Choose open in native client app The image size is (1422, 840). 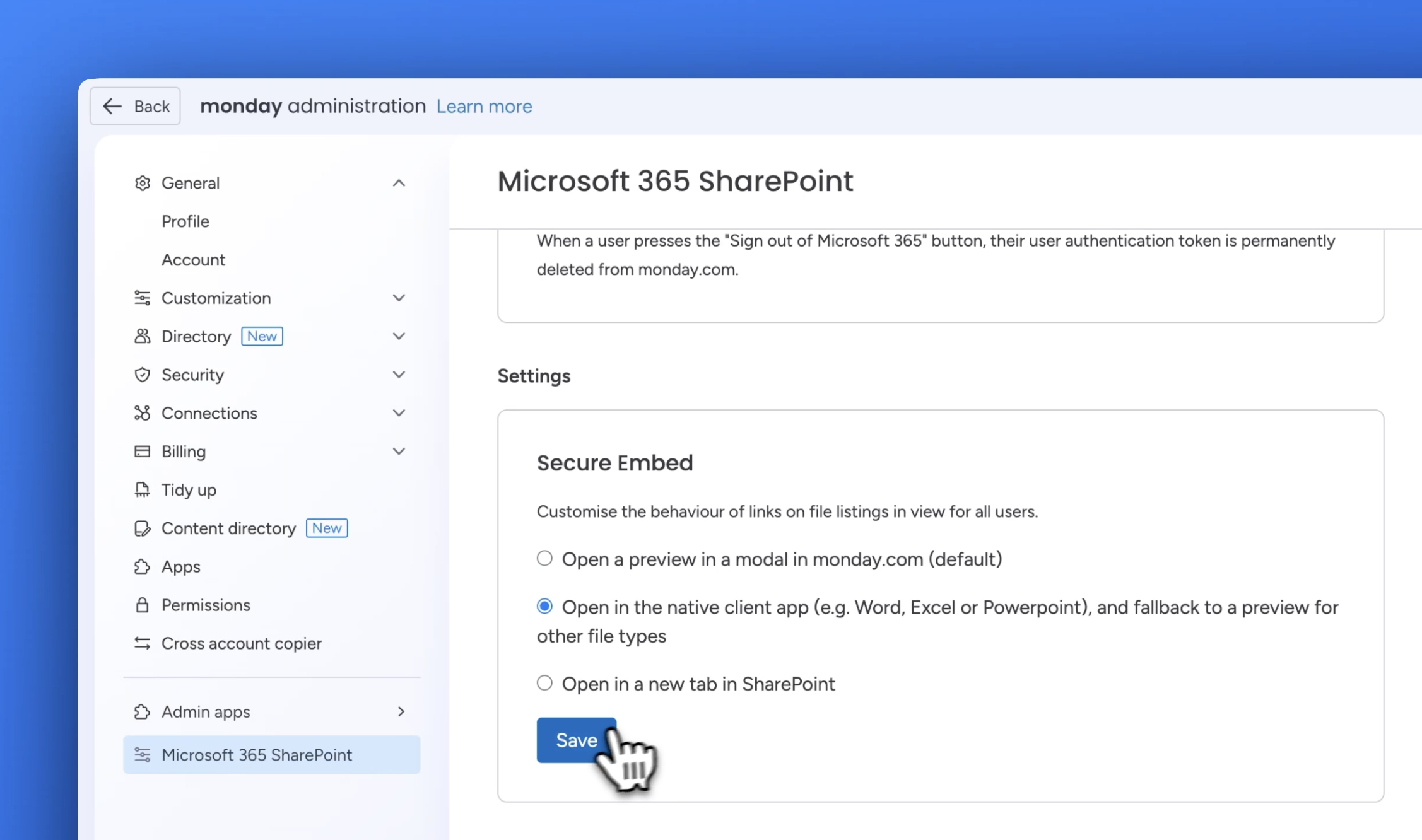pos(544,606)
